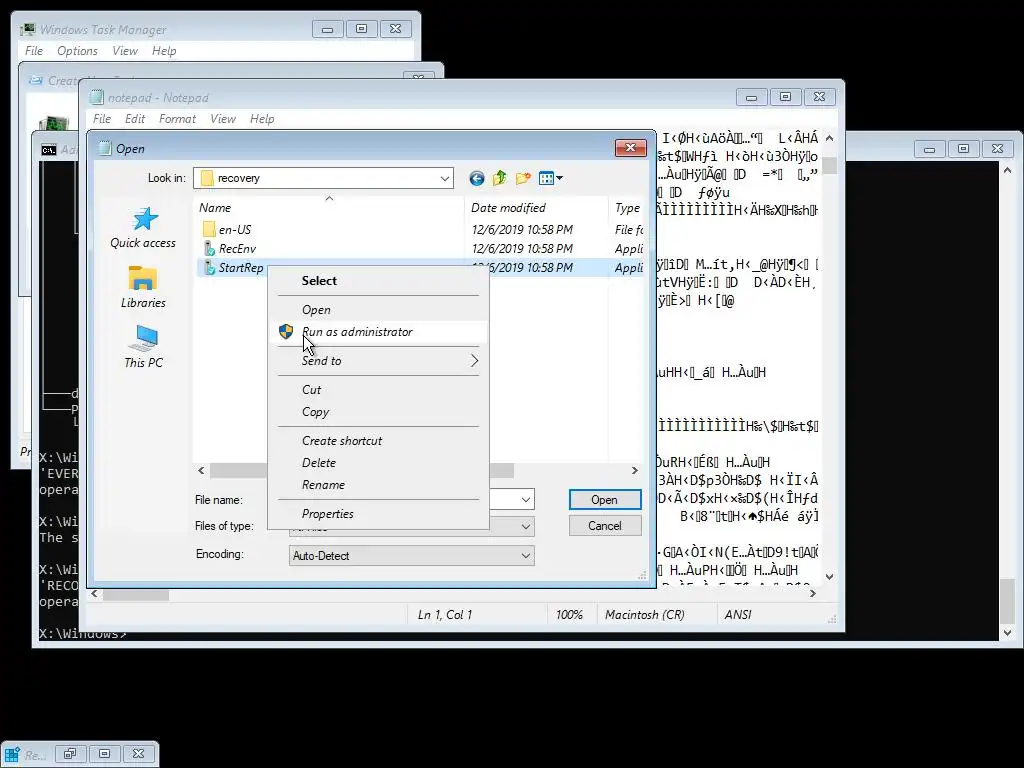Choose Rename in the context menu

click(x=323, y=485)
